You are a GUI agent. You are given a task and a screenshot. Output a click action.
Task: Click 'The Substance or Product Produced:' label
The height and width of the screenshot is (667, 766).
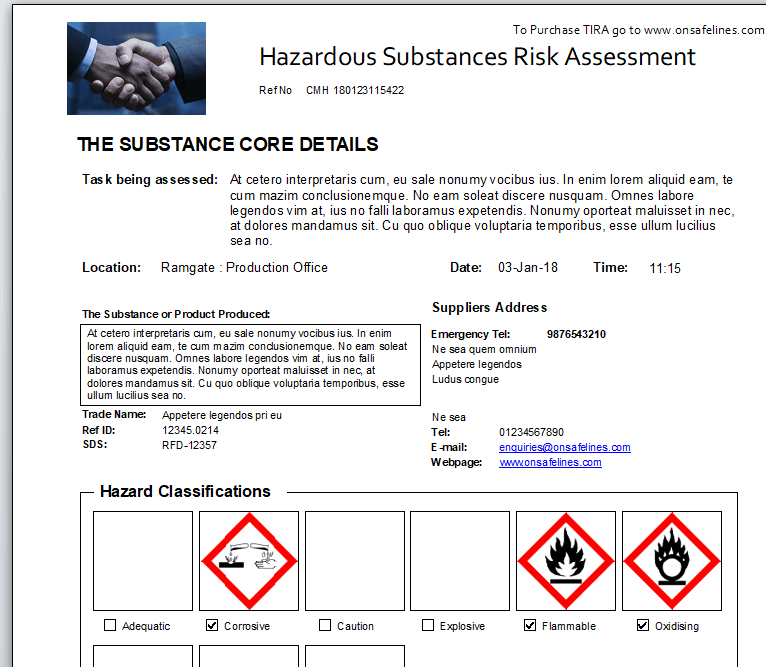pyautogui.click(x=176, y=314)
